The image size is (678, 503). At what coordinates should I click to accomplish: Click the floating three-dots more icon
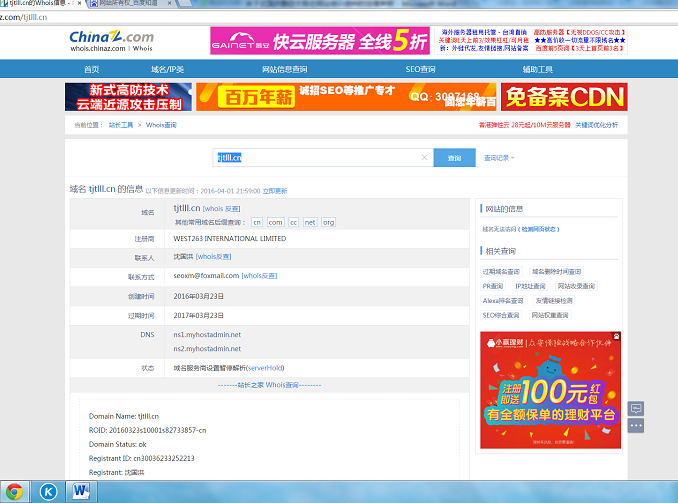[636, 425]
